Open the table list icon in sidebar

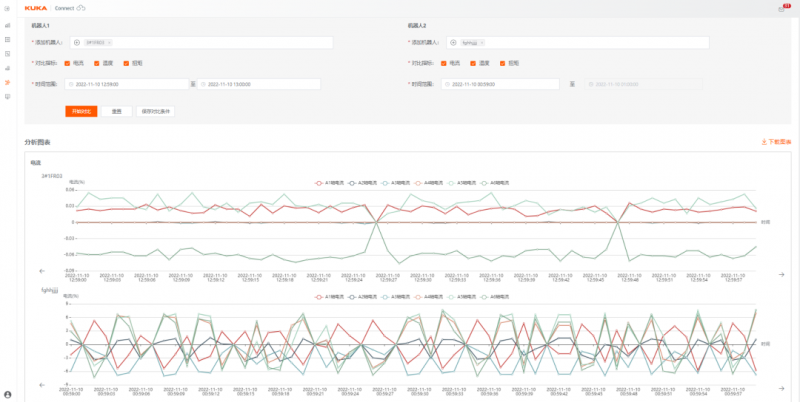7,39
